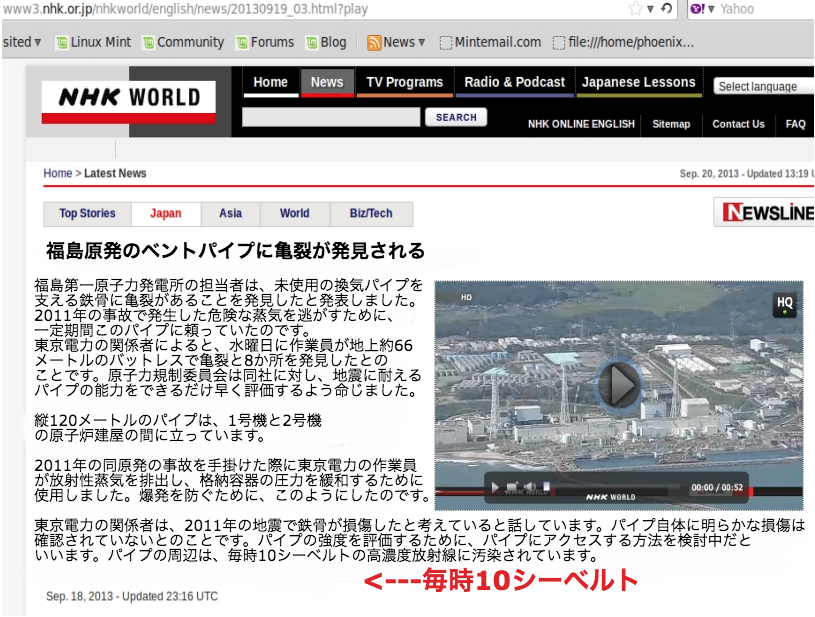815x617 pixels.
Task: Open the Contact Us link
Action: (x=738, y=124)
